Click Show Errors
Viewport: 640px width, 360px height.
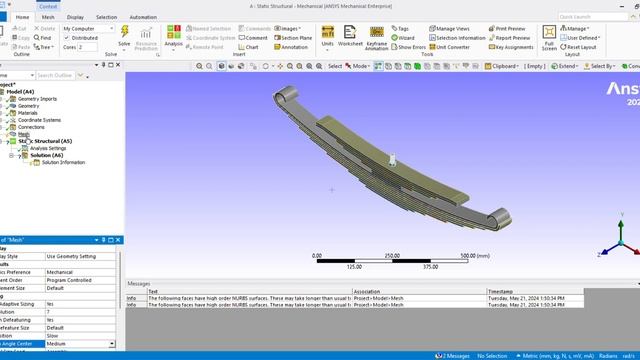[408, 47]
